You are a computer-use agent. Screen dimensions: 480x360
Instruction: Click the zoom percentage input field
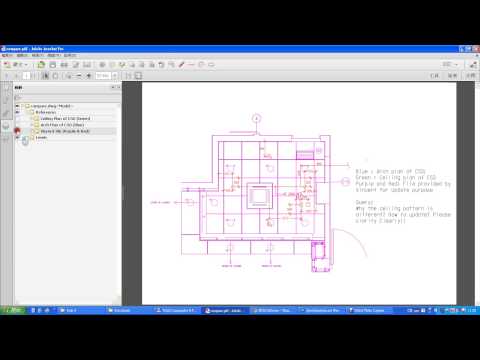click(x=103, y=76)
